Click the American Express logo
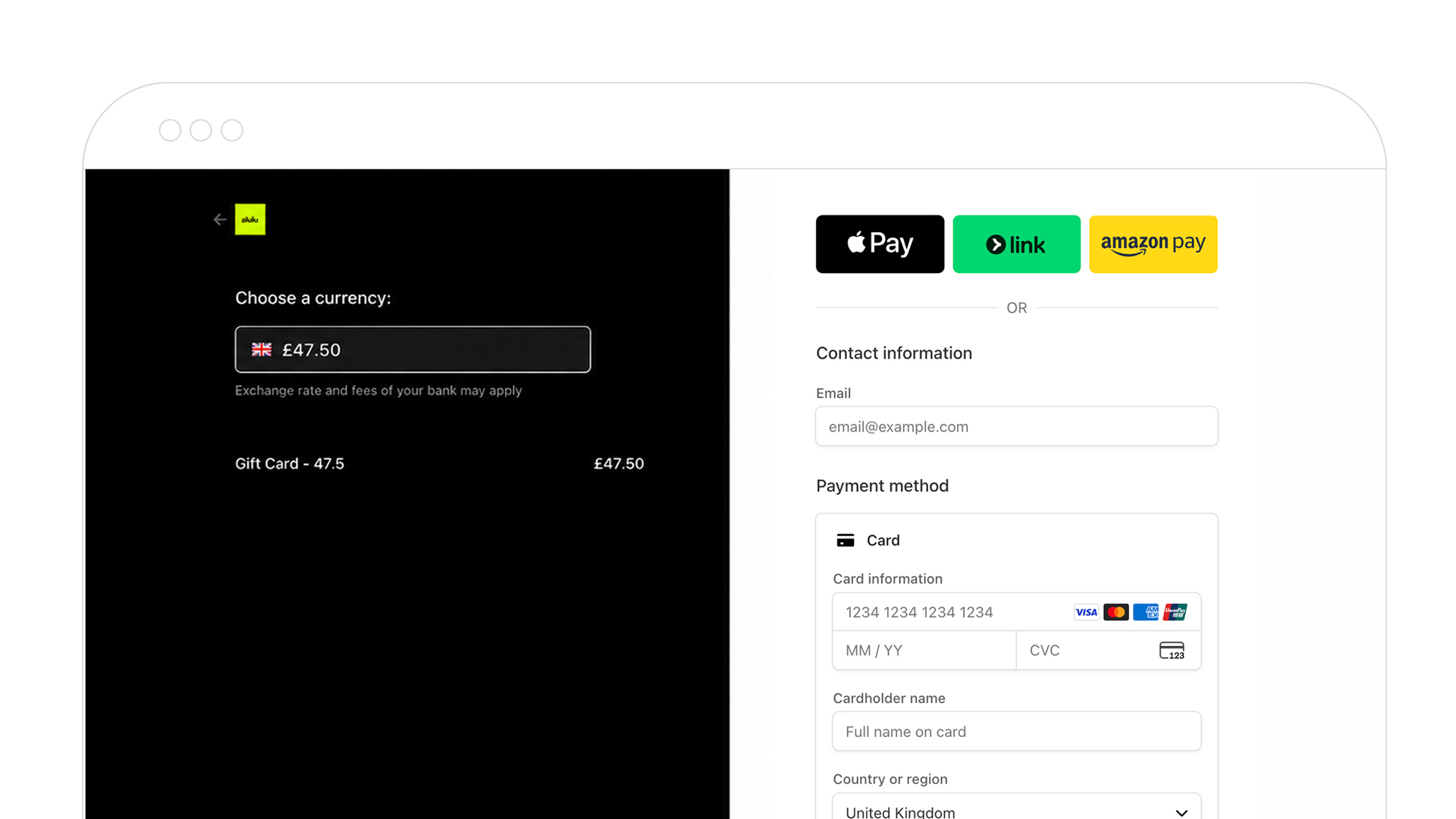Viewport: 1456px width, 819px height. click(1146, 612)
